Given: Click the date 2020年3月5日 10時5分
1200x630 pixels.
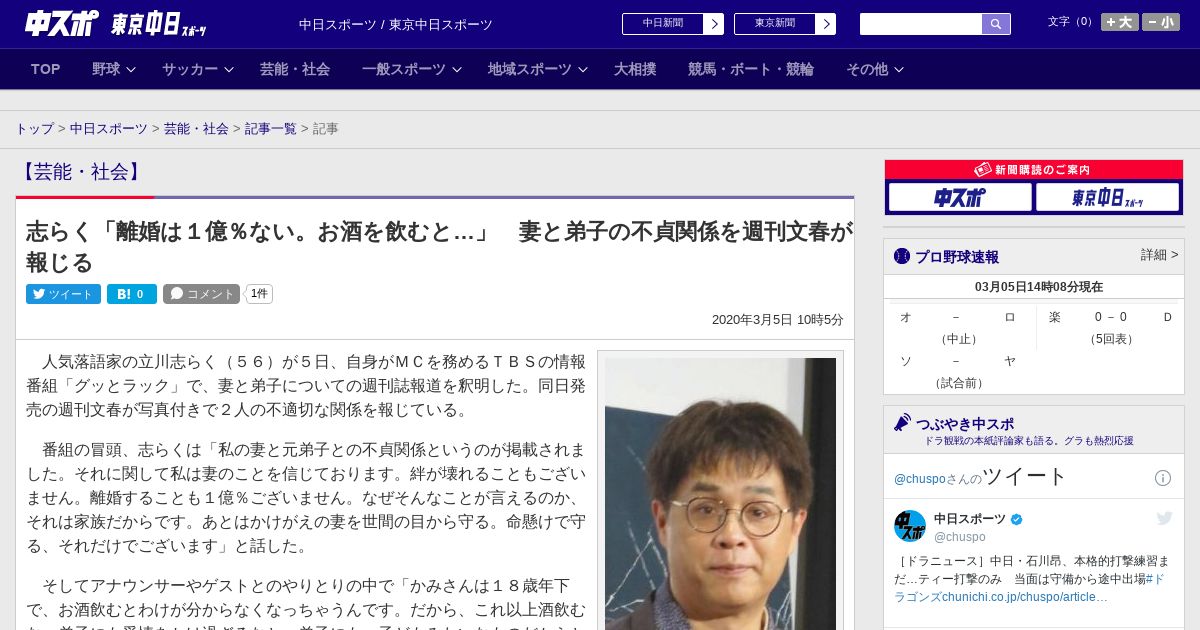Looking at the screenshot, I should point(777,320).
